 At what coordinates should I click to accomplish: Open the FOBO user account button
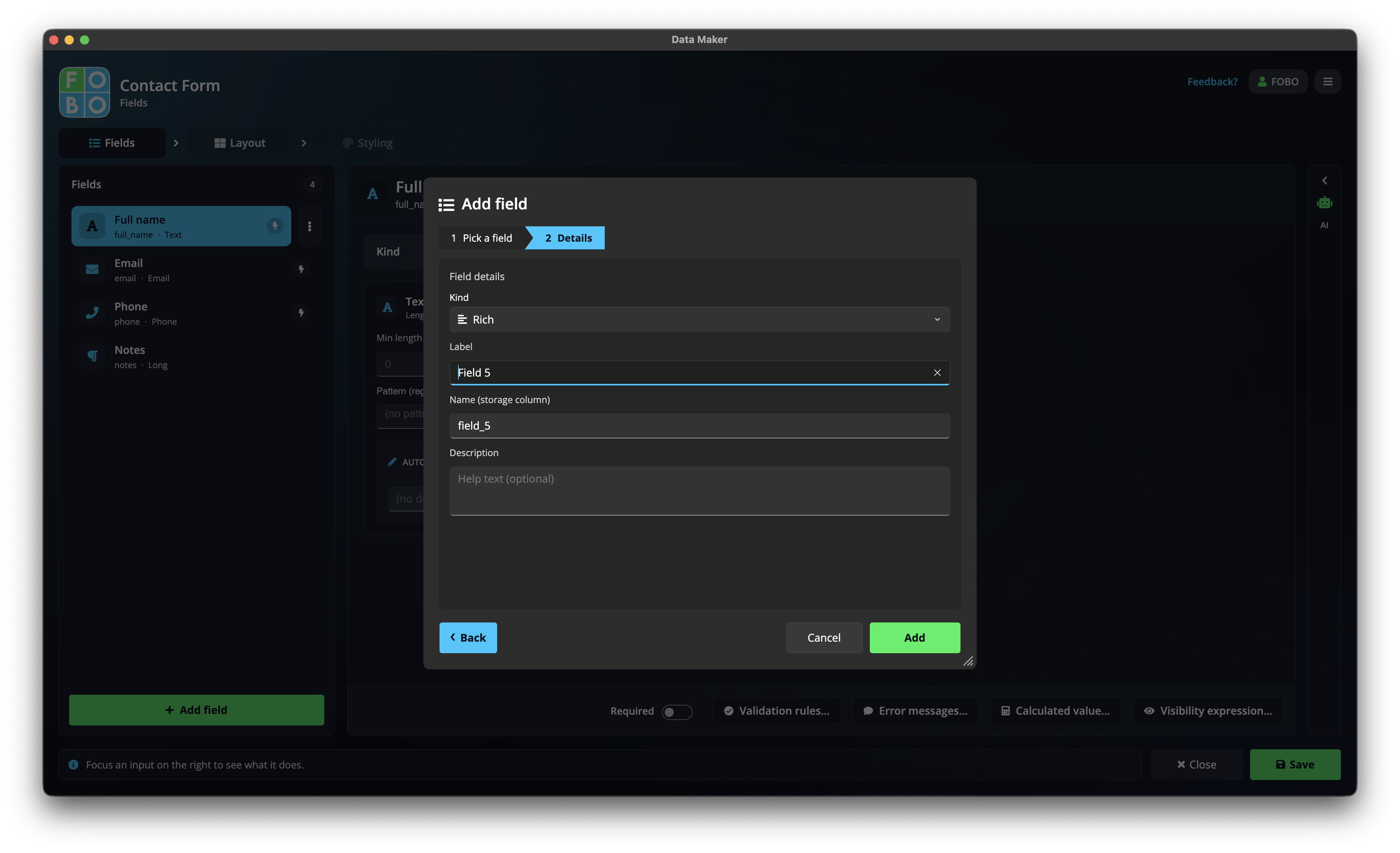(1277, 82)
